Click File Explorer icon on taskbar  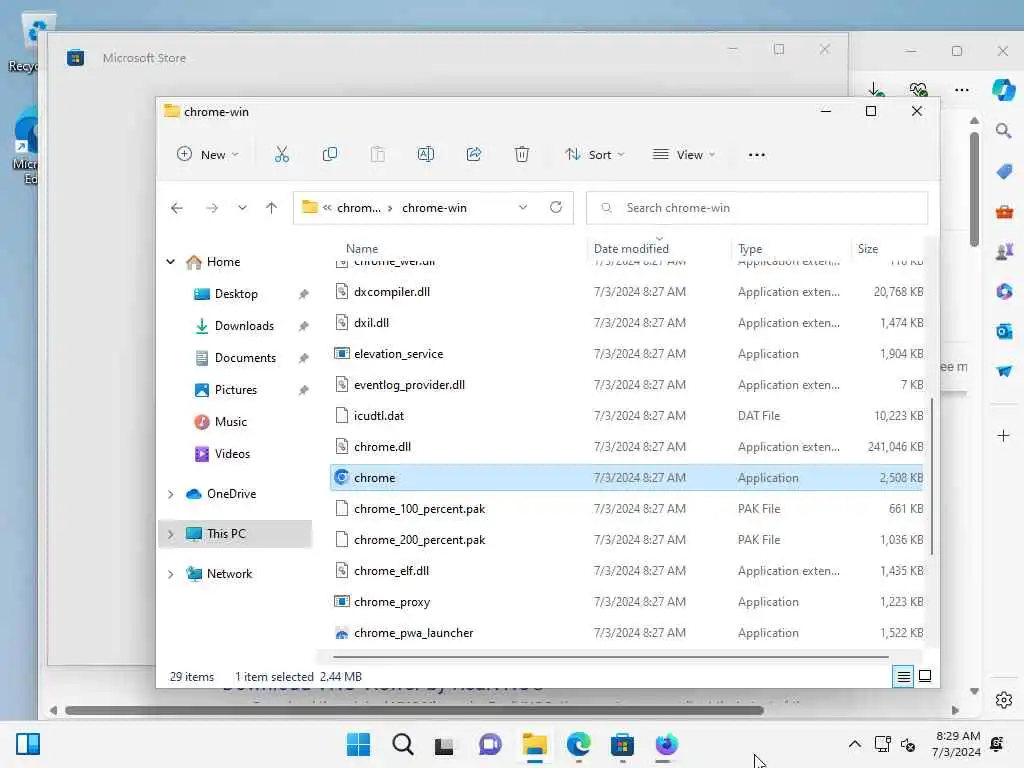[534, 744]
